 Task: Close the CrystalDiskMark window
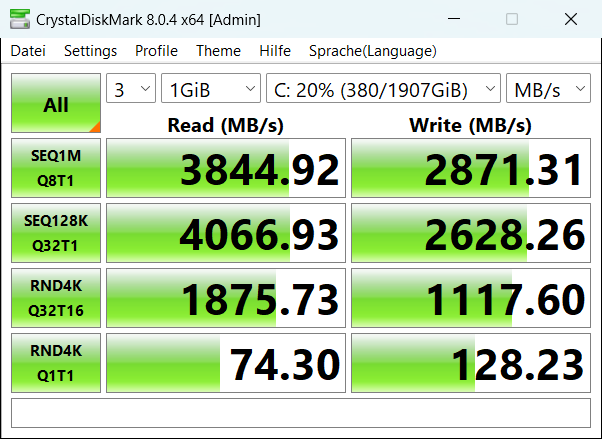coord(571,19)
